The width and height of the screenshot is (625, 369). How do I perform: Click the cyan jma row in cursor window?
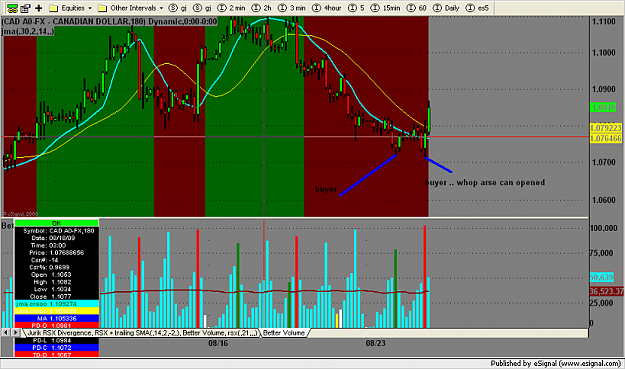pyautogui.click(x=57, y=304)
